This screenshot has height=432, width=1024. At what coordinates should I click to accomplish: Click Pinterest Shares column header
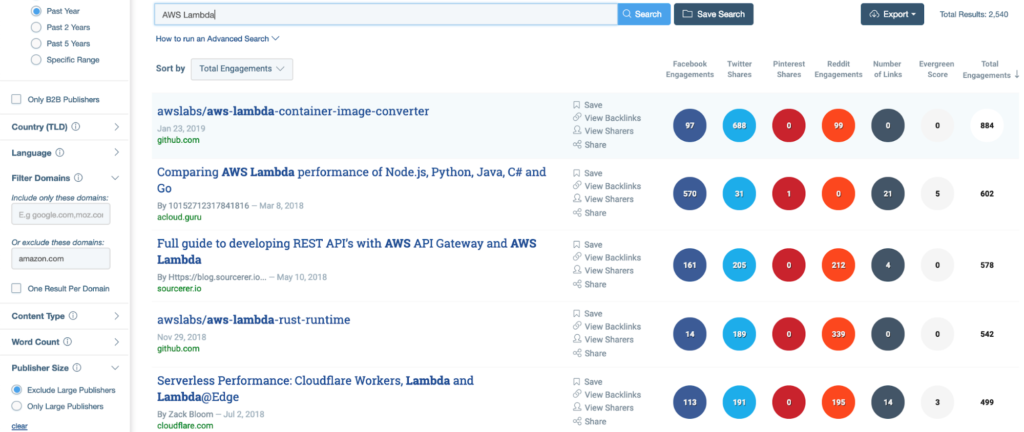[789, 69]
